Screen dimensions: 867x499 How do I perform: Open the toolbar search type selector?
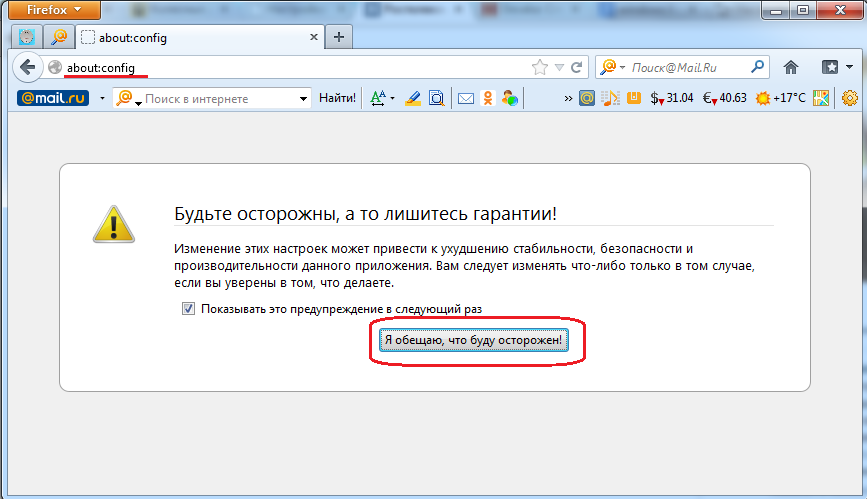128,98
